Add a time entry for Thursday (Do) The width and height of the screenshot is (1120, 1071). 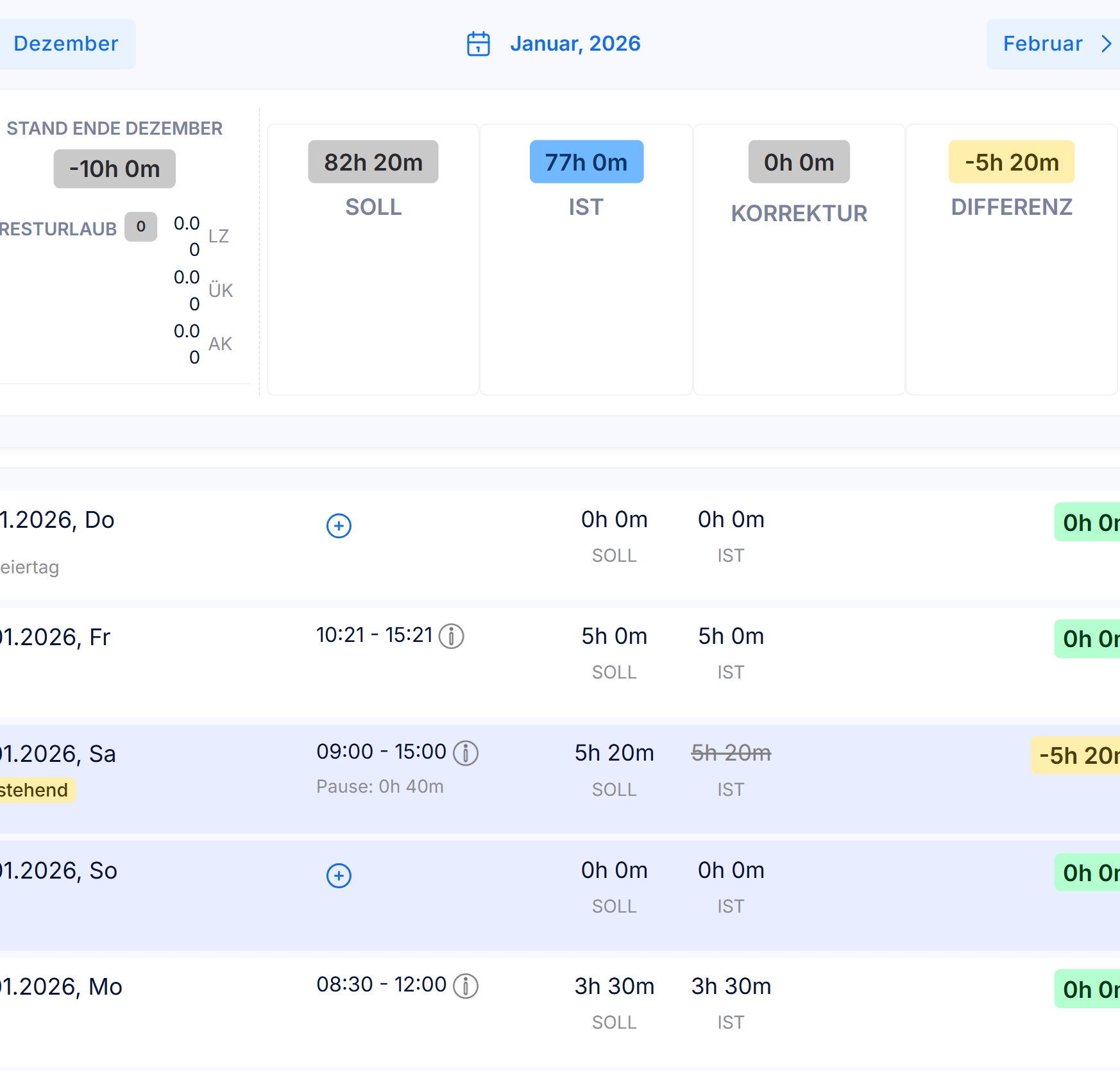point(339,526)
